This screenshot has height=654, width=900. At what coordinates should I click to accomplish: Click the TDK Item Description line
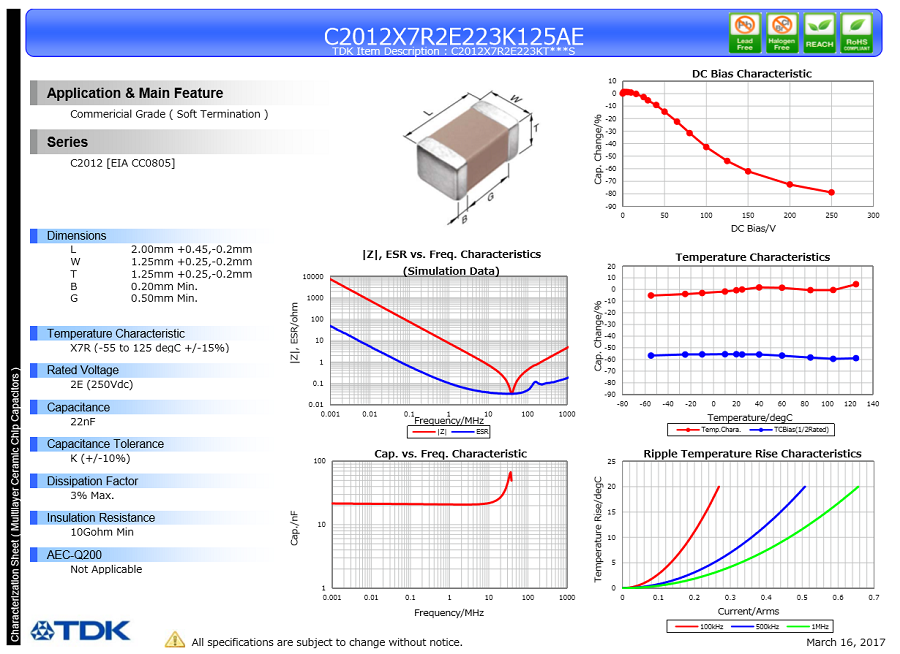click(x=453, y=52)
